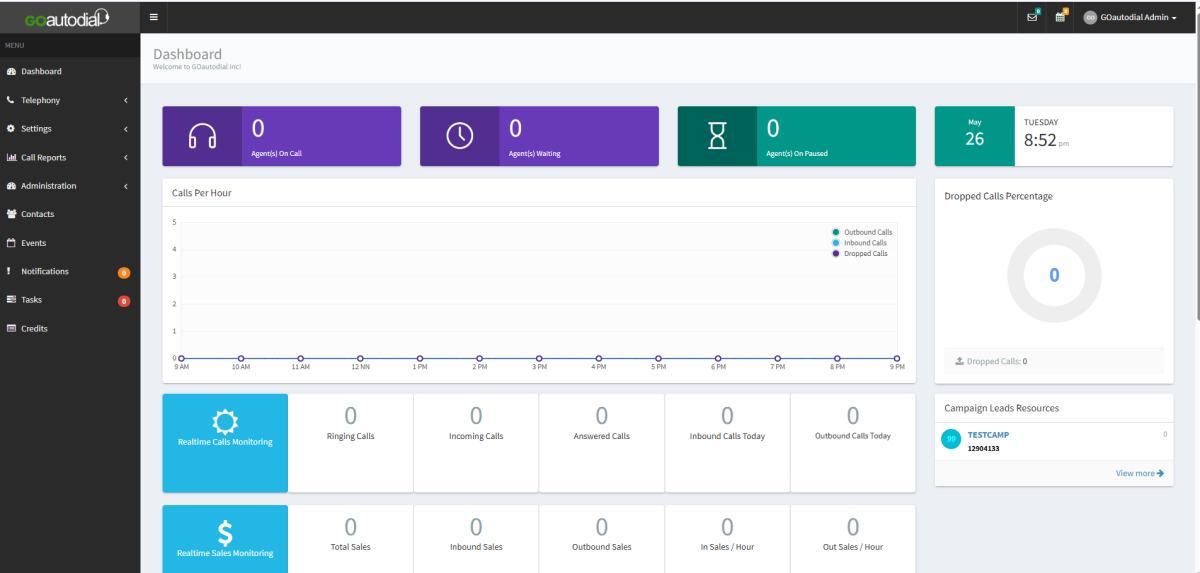
Task: Open the GOautodial Admin user dropdown
Action: pyautogui.click(x=1130, y=17)
